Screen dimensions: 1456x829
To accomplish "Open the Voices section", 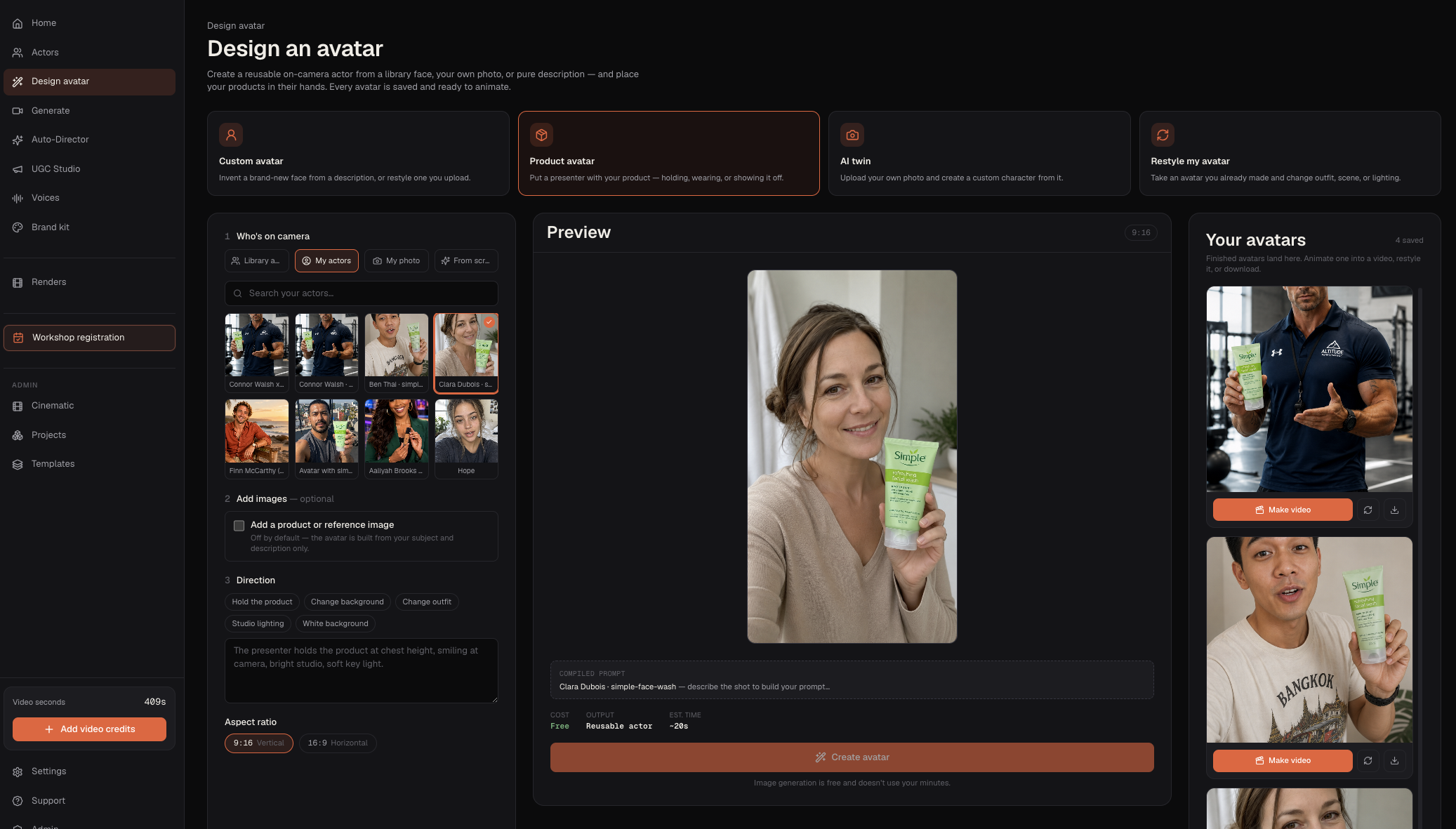I will coord(90,198).
